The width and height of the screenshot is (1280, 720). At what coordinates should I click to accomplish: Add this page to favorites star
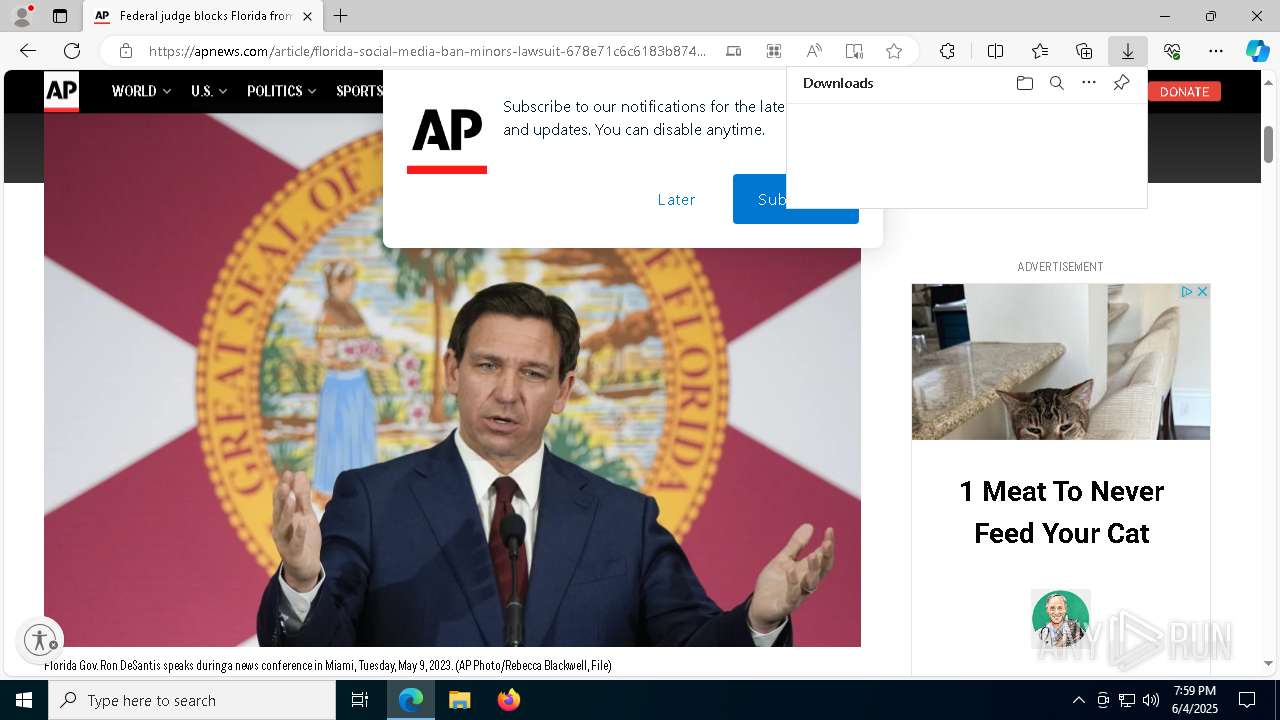point(894,51)
